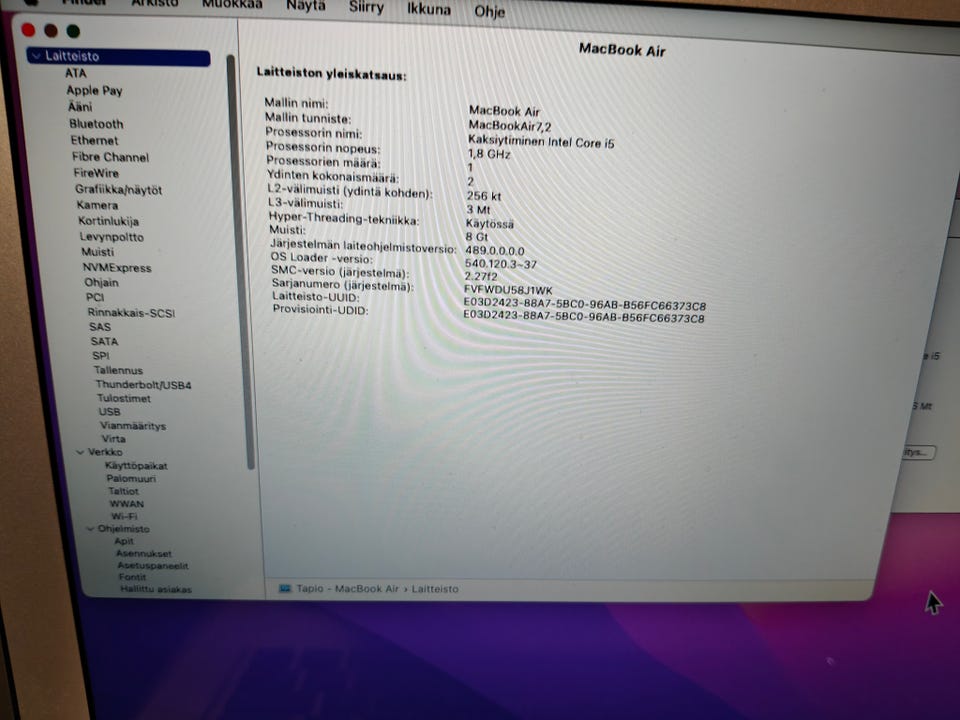
Task: Select Käyttöpaikat under Verkko
Action: pyautogui.click(x=136, y=465)
